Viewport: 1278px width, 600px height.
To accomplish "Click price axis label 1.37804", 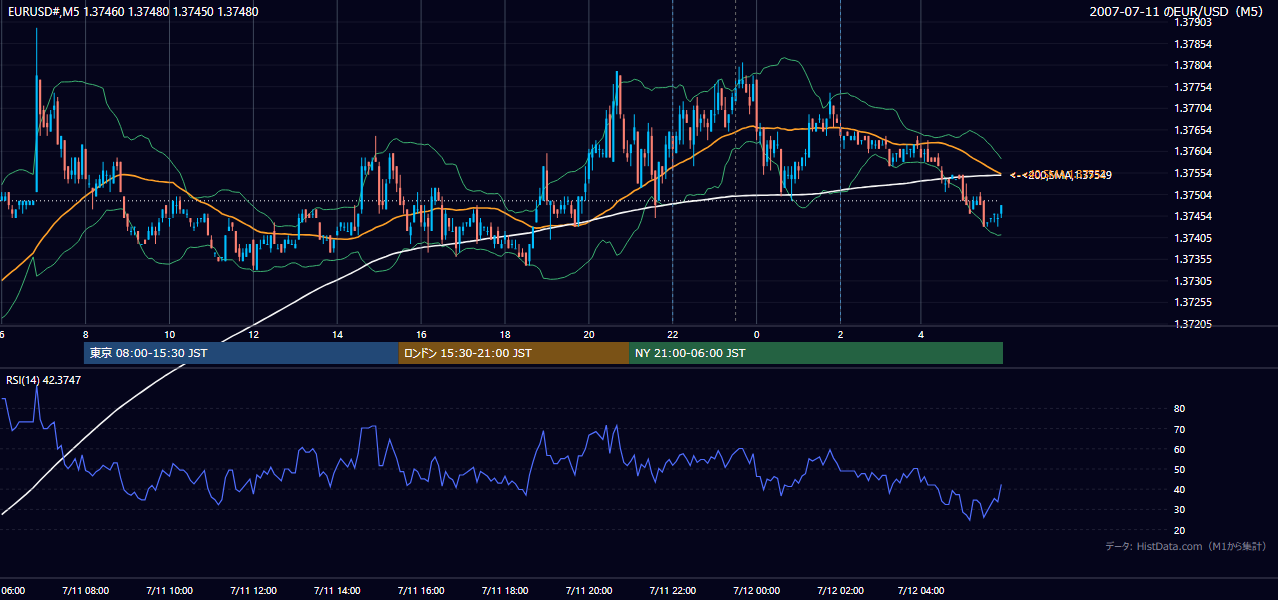I will (1193, 65).
